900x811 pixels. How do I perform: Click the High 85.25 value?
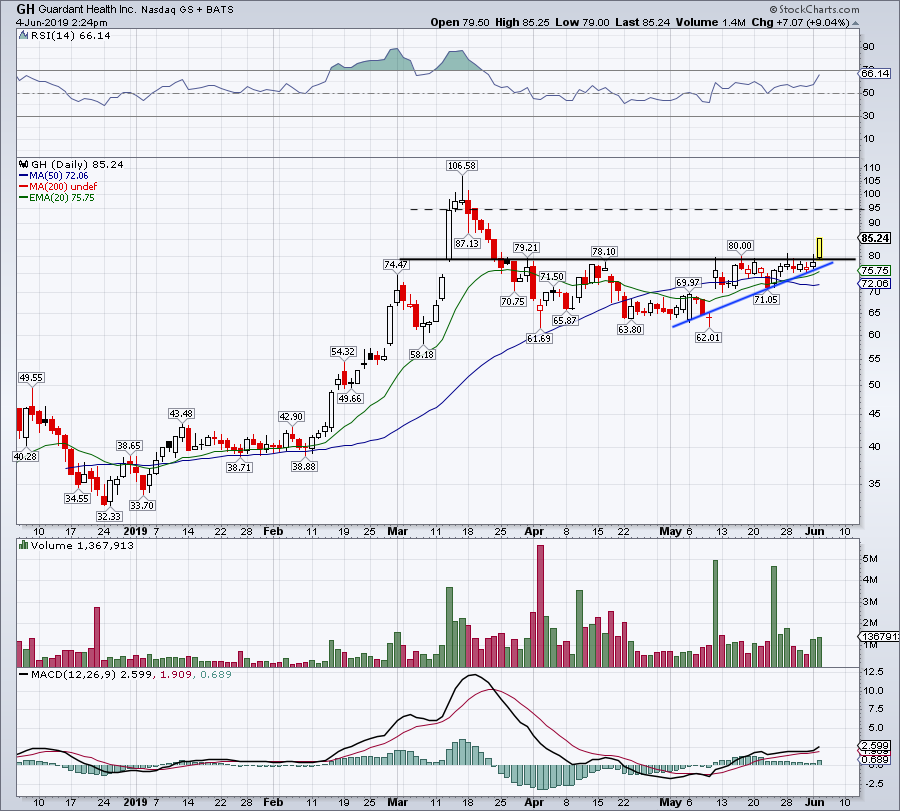[x=522, y=22]
